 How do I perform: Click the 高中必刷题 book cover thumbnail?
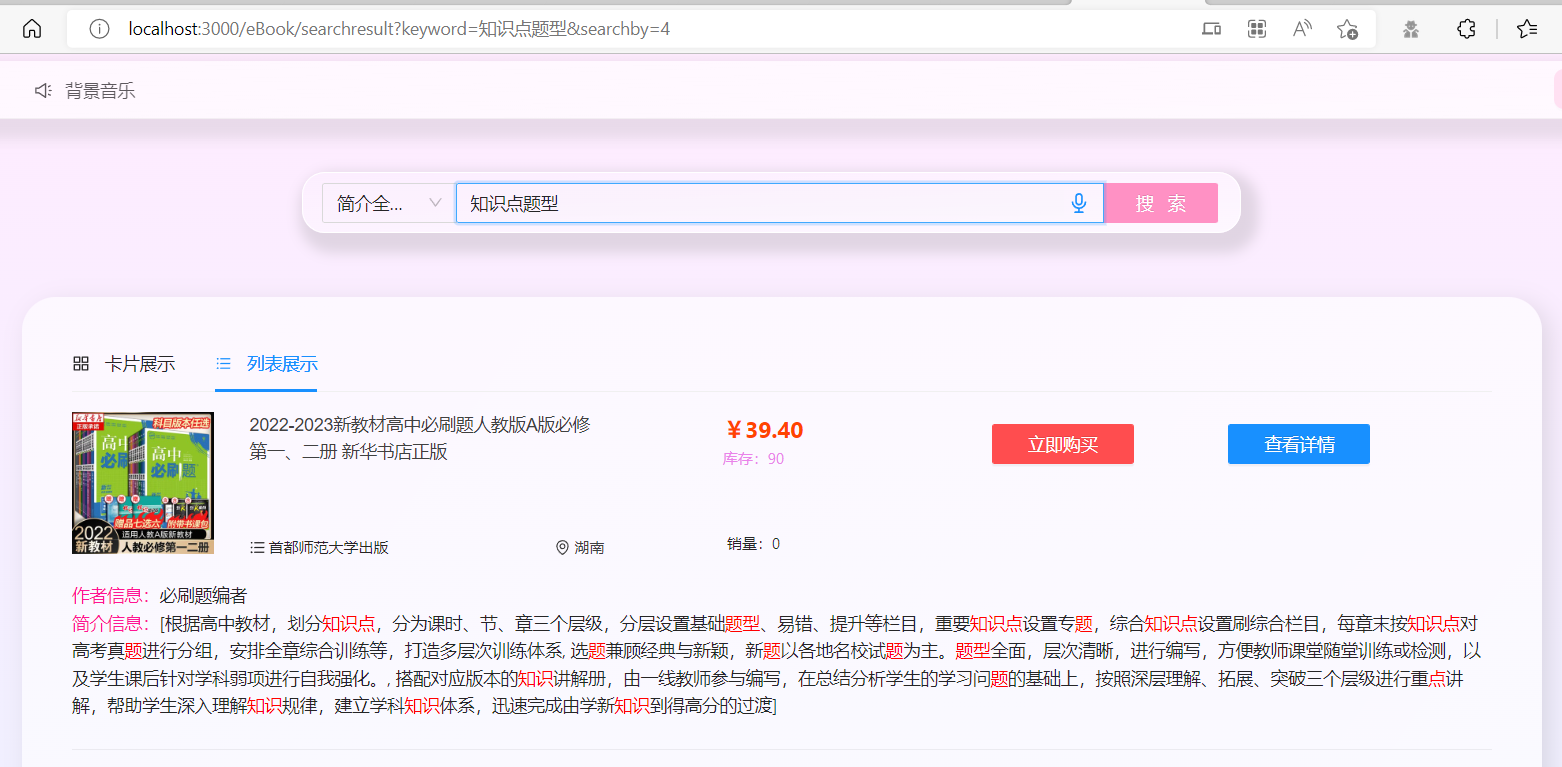click(x=143, y=483)
